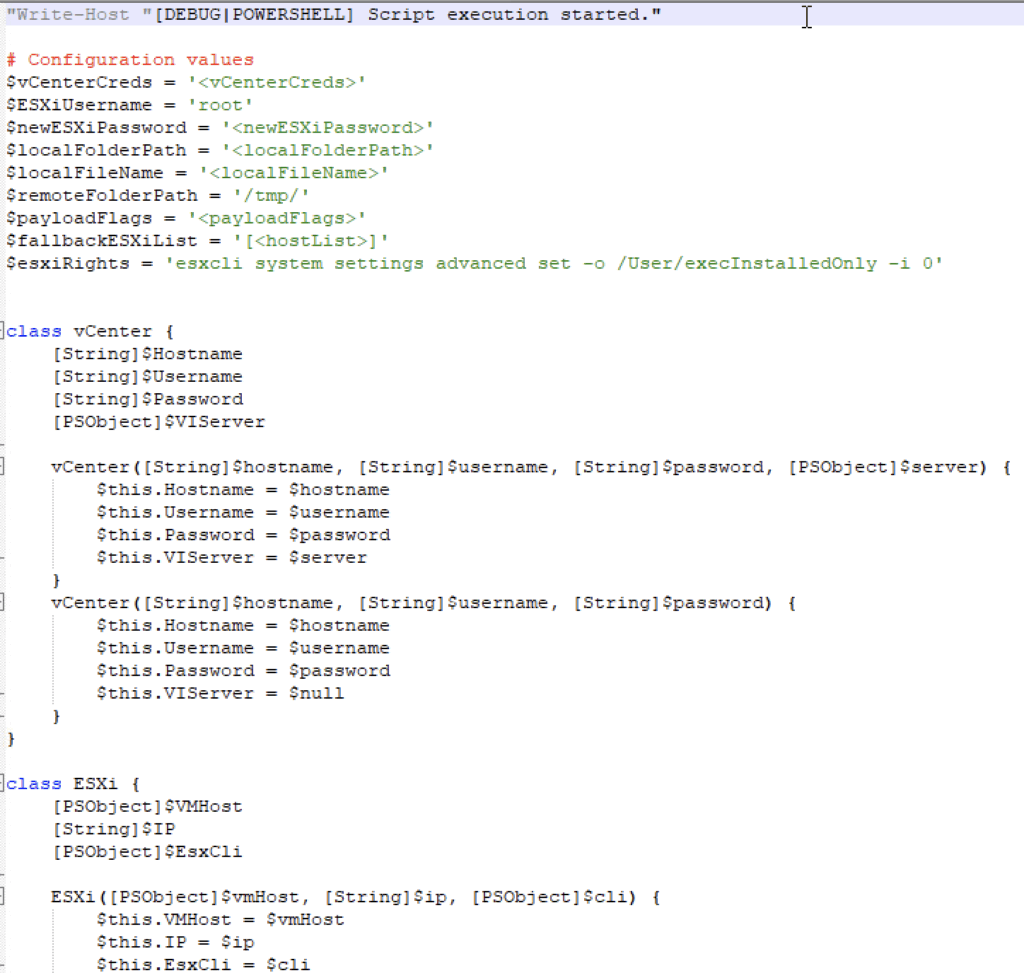Click the $ESXiUsername variable name
The width and height of the screenshot is (1024, 973).
click(79, 105)
